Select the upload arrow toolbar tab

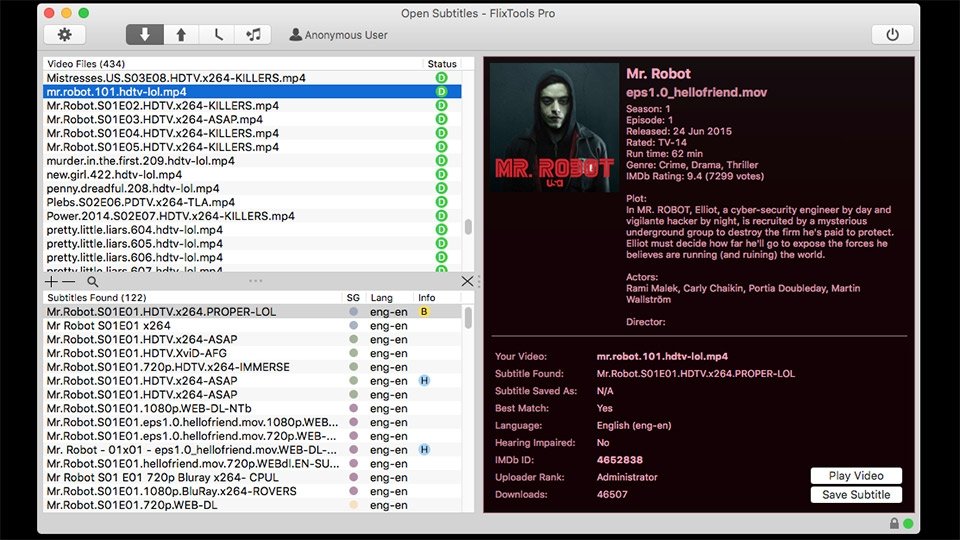pos(181,35)
